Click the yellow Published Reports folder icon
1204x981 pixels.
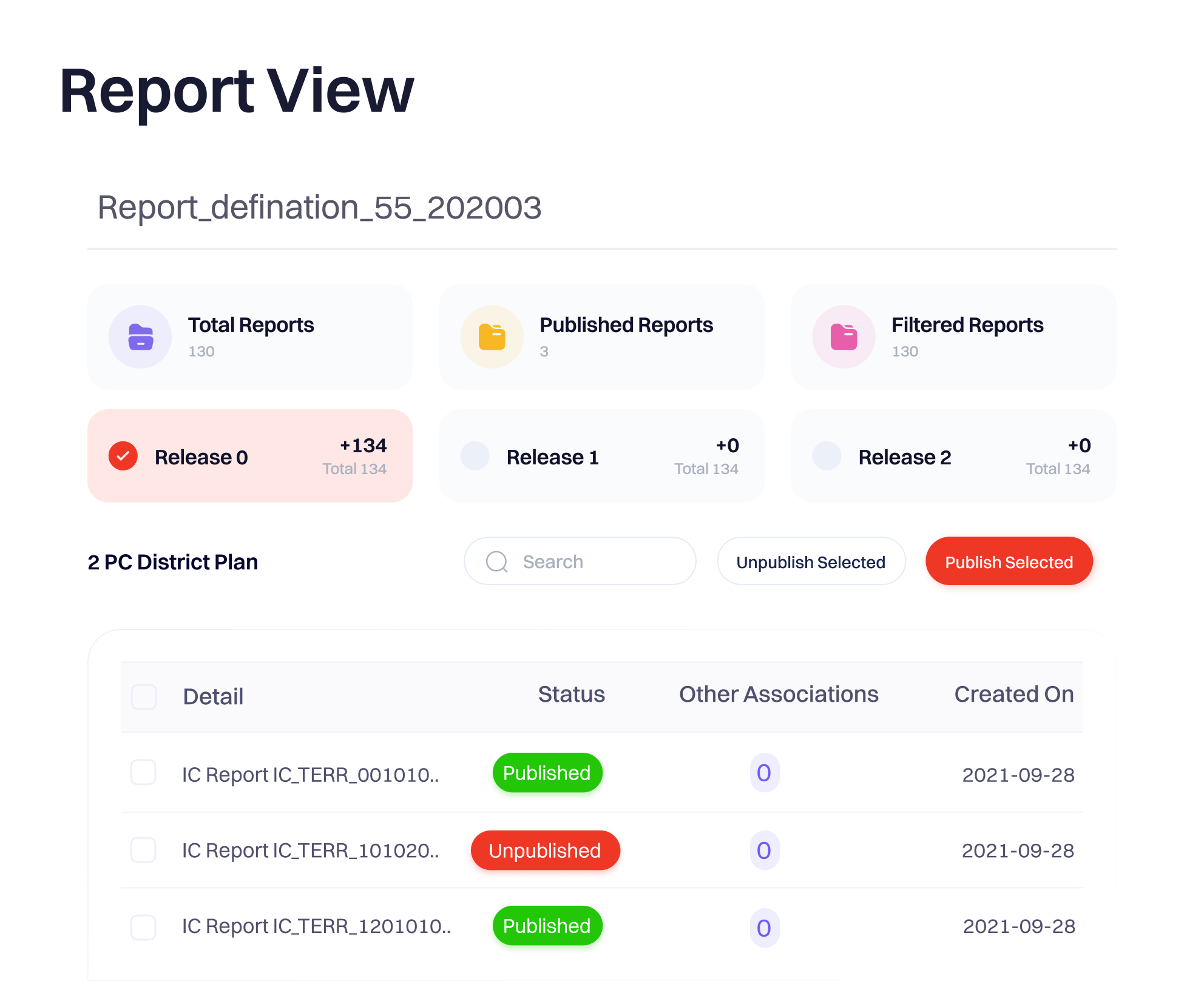(x=492, y=337)
